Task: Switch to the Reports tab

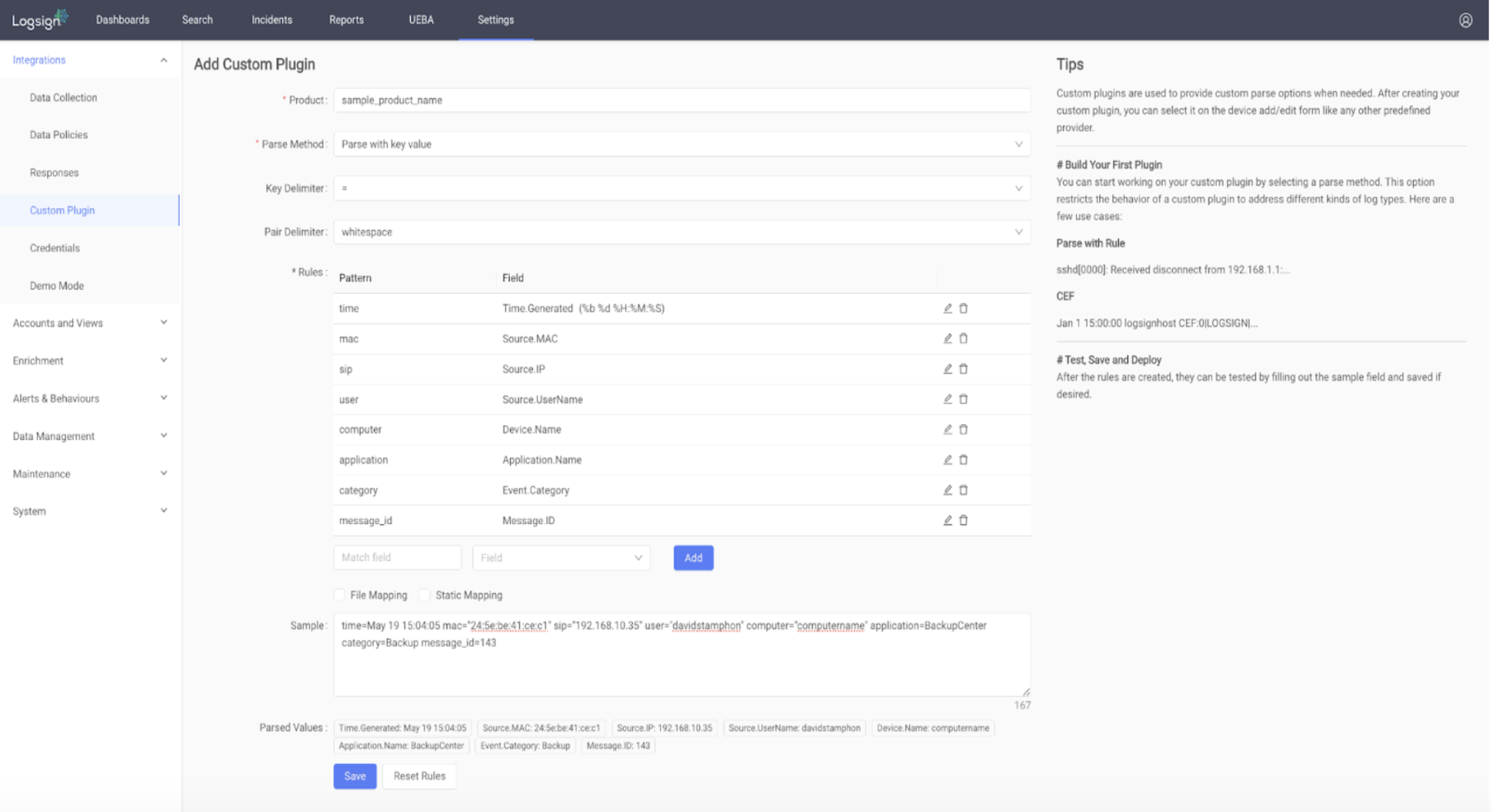Action: pos(346,20)
